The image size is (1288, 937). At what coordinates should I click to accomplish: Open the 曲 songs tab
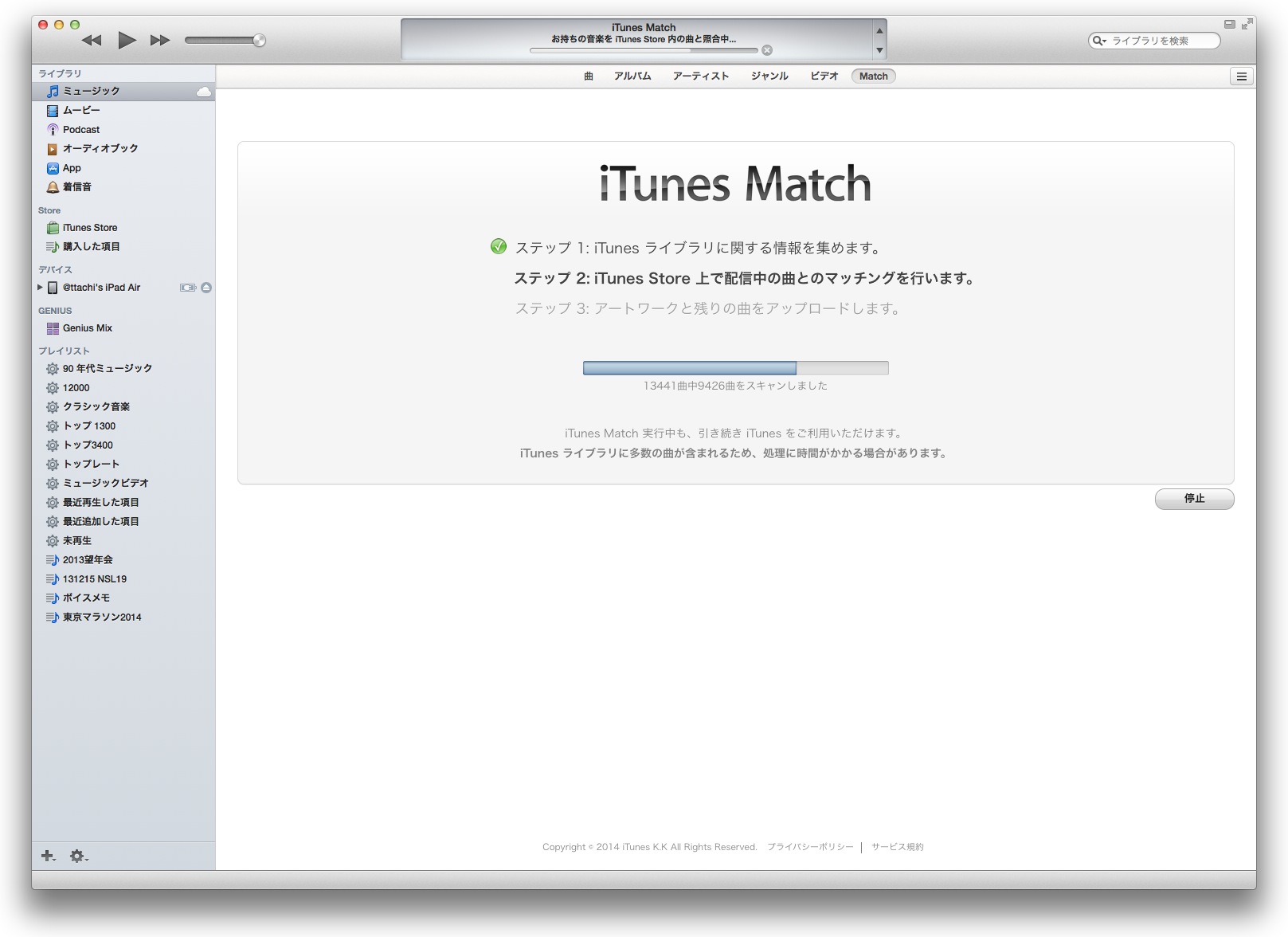(x=589, y=76)
